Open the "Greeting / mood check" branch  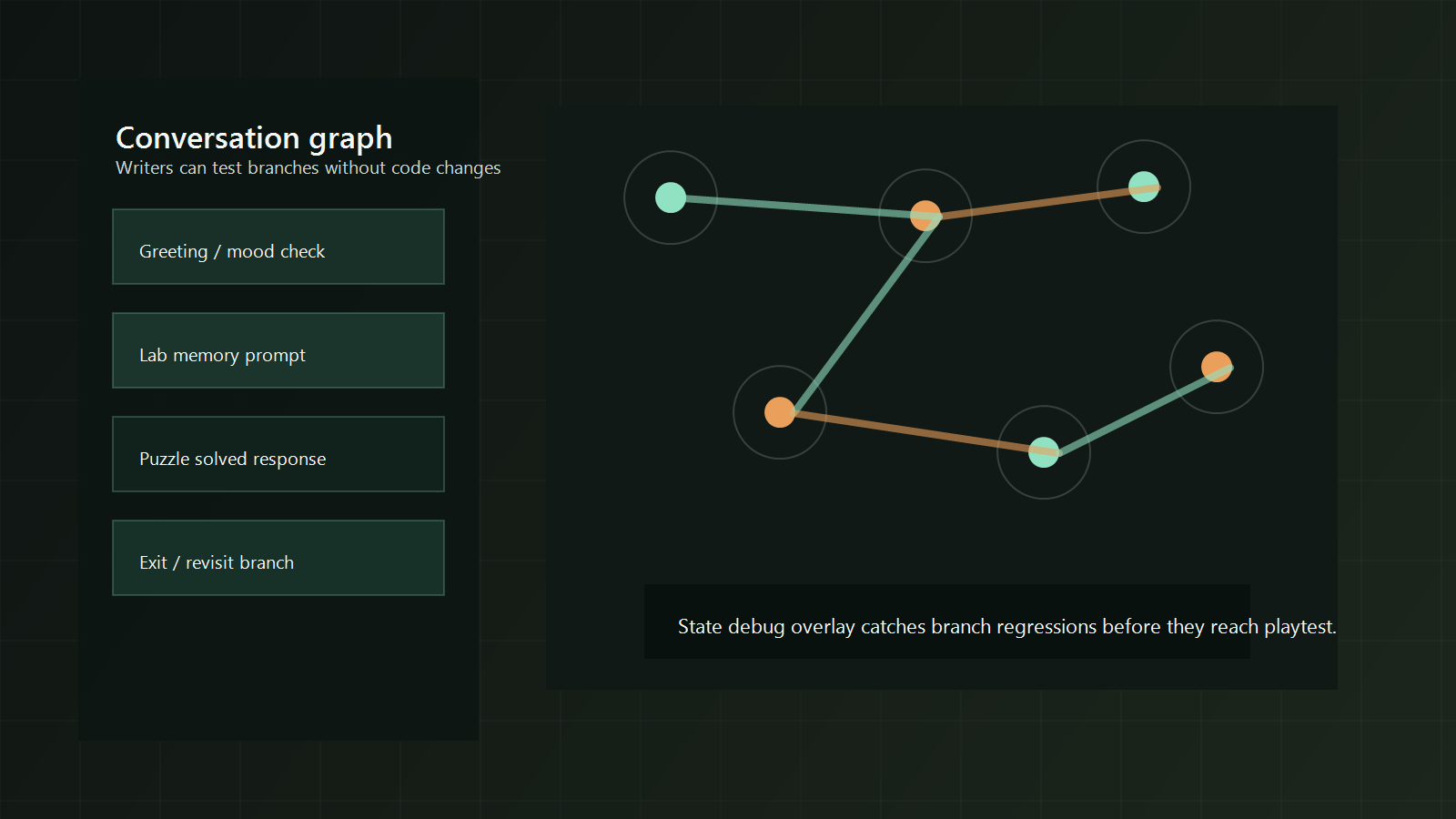tap(278, 247)
